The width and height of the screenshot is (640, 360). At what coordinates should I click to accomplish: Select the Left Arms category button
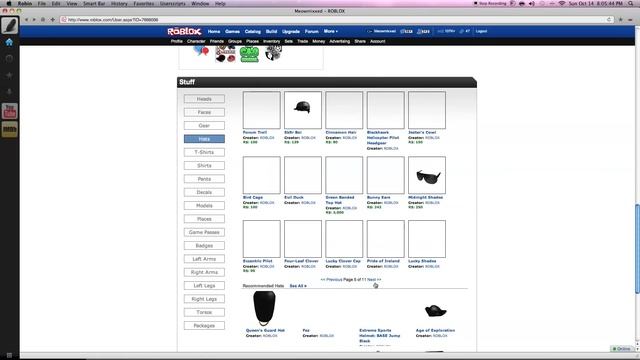click(204, 259)
